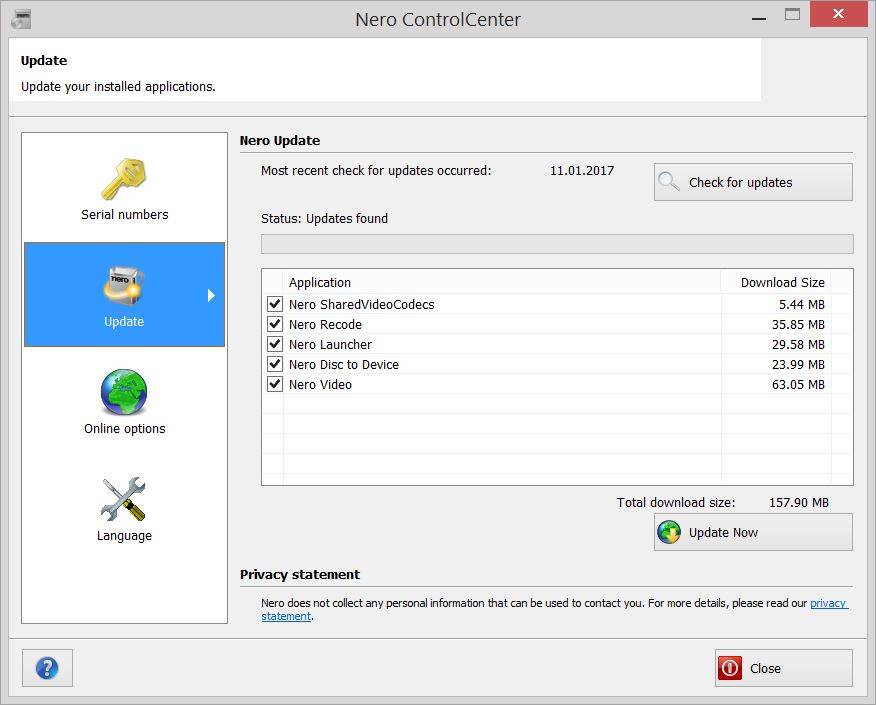Close the window with the red X
This screenshot has height=705, width=876.
pyautogui.click(x=838, y=14)
